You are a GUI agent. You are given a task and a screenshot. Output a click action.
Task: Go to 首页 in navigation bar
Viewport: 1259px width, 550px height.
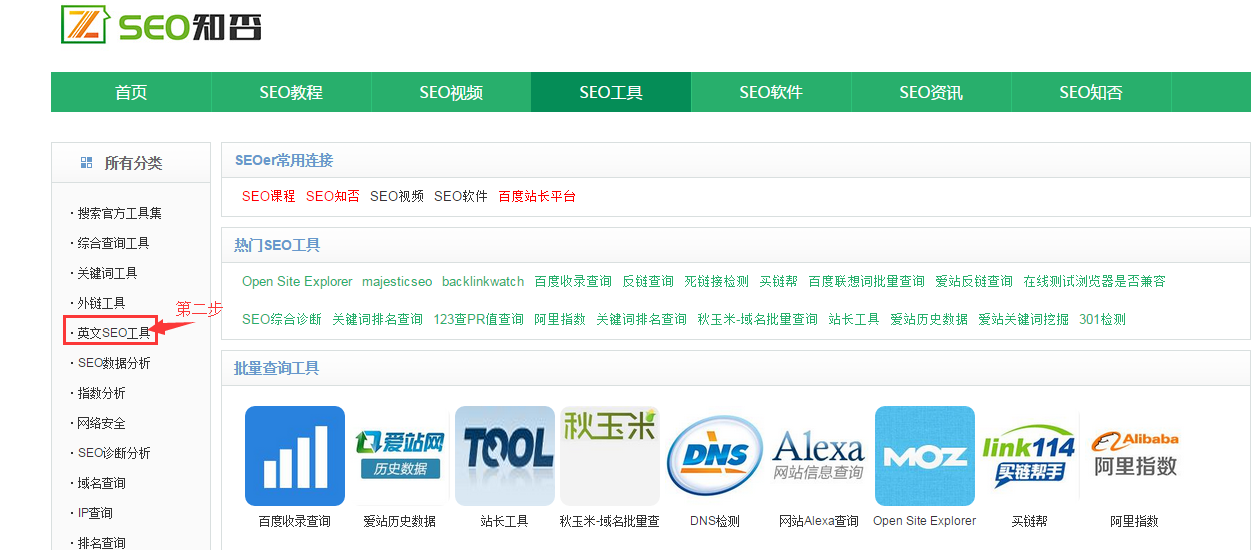point(131,93)
